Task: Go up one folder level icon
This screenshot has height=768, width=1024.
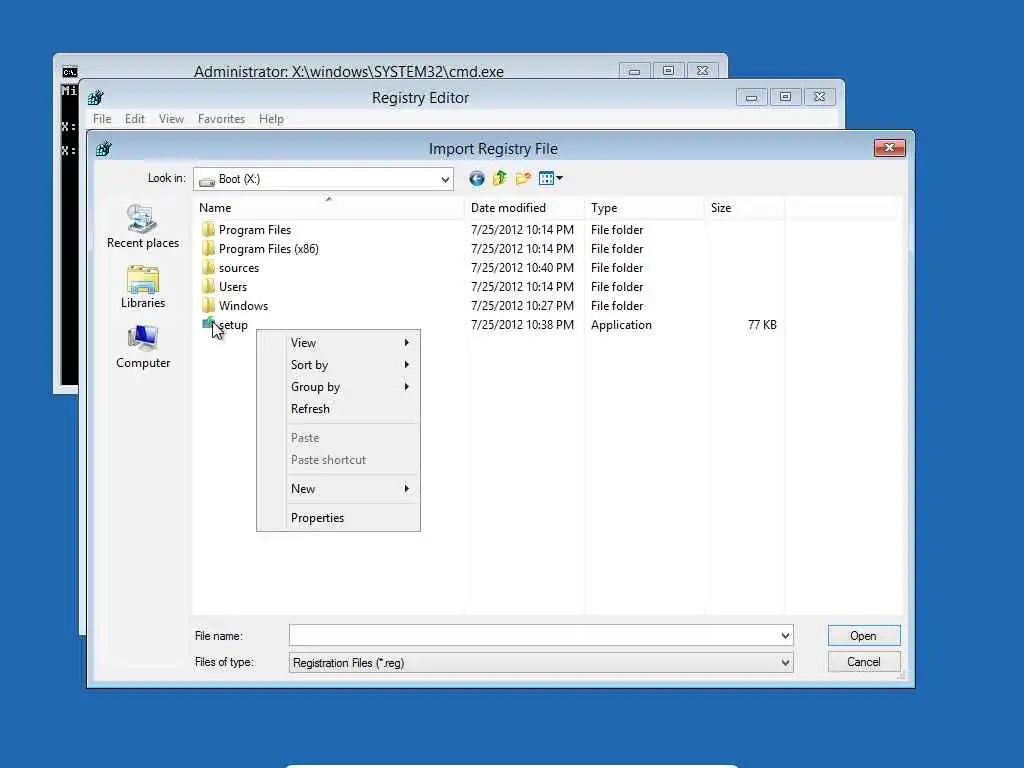Action: point(500,178)
